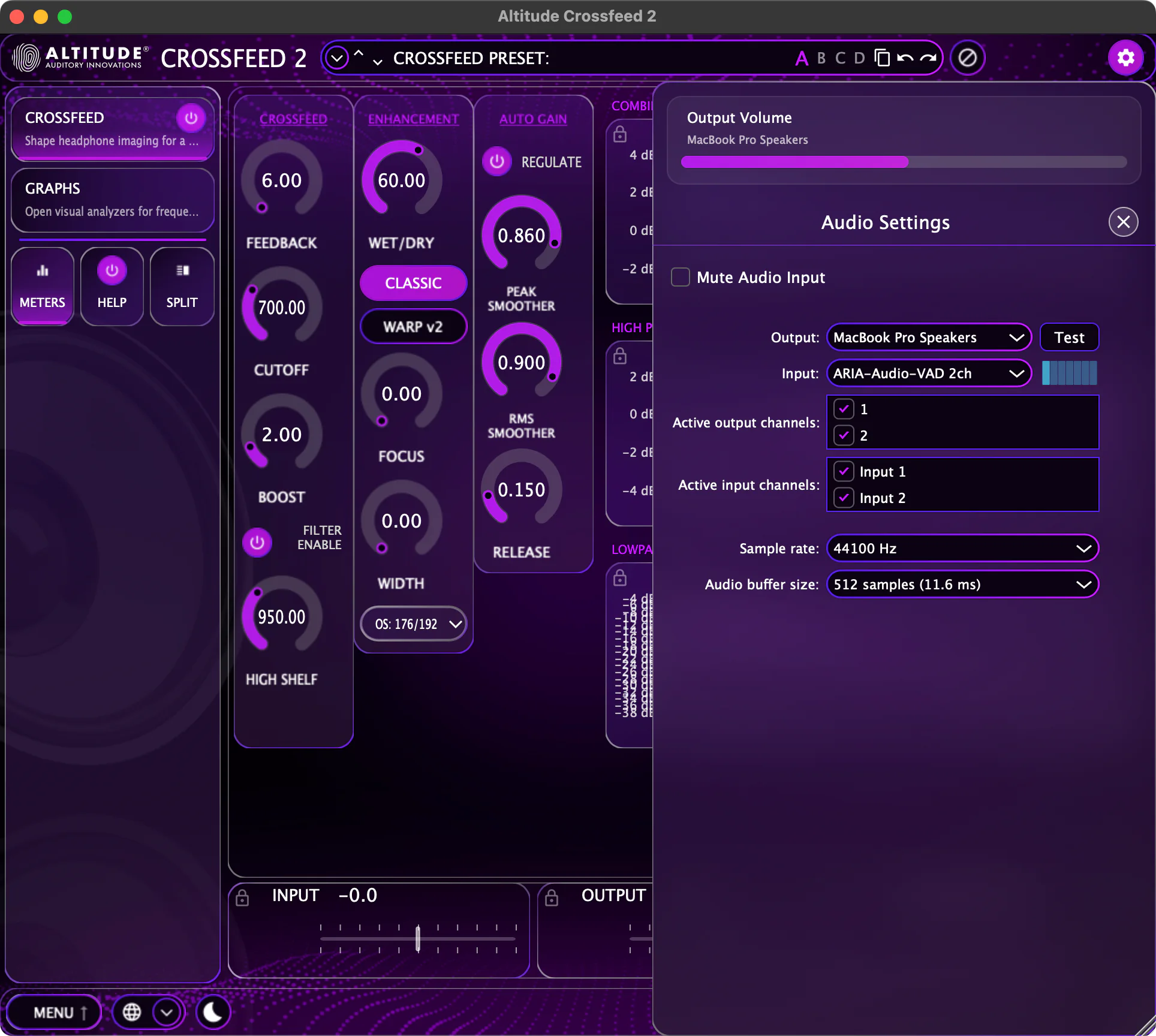Toggle the FILTER ENABLE power button

(x=257, y=543)
